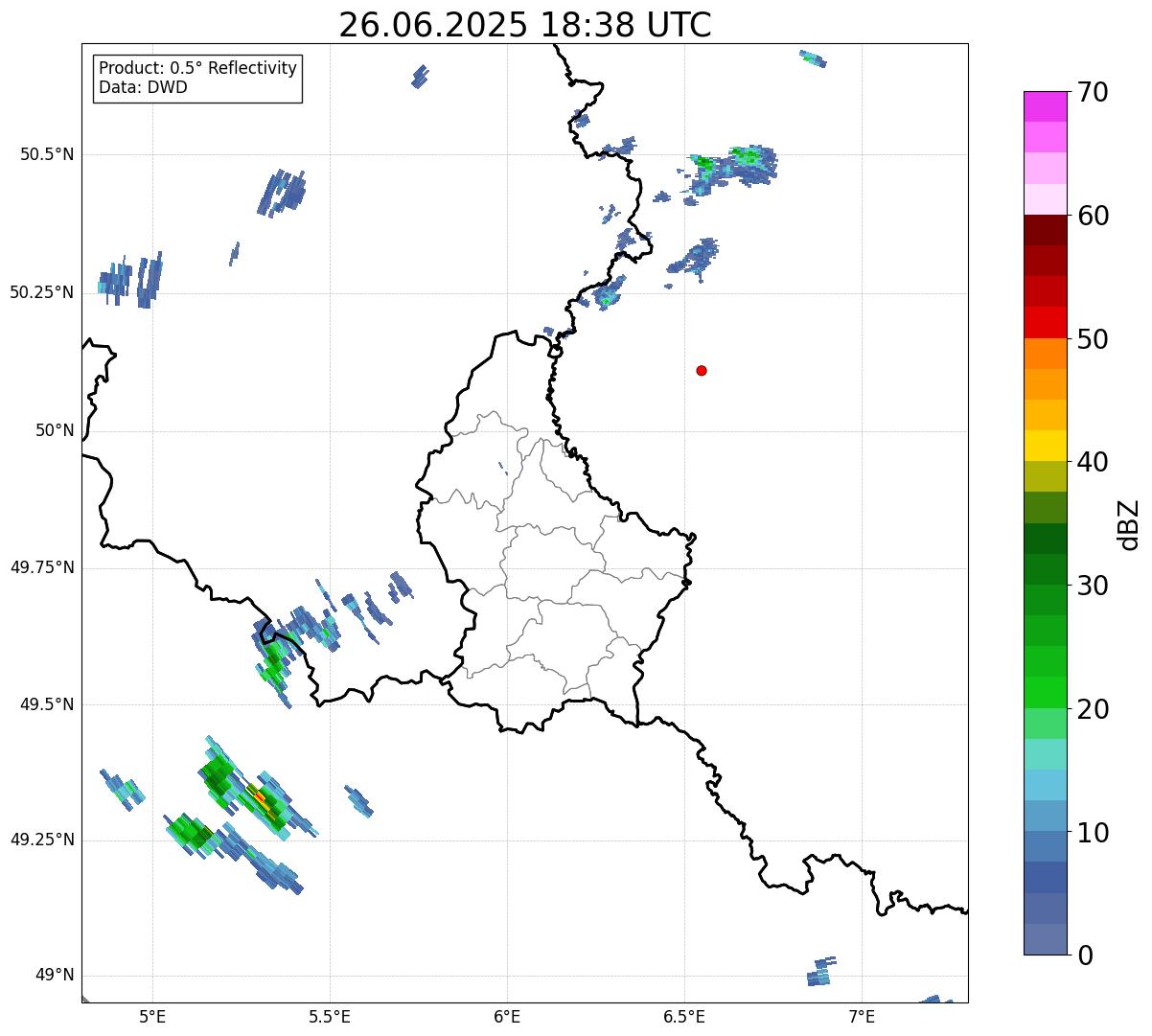Click the yellow colorbar segment above 40

click(x=1046, y=446)
